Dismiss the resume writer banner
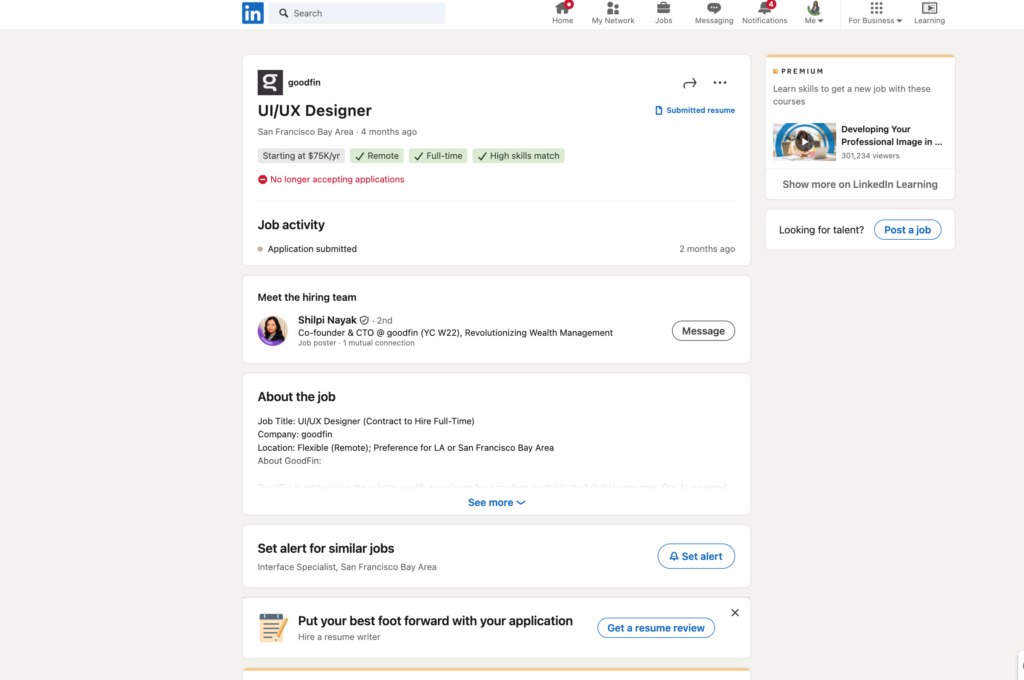The image size is (1024, 680). click(x=735, y=613)
